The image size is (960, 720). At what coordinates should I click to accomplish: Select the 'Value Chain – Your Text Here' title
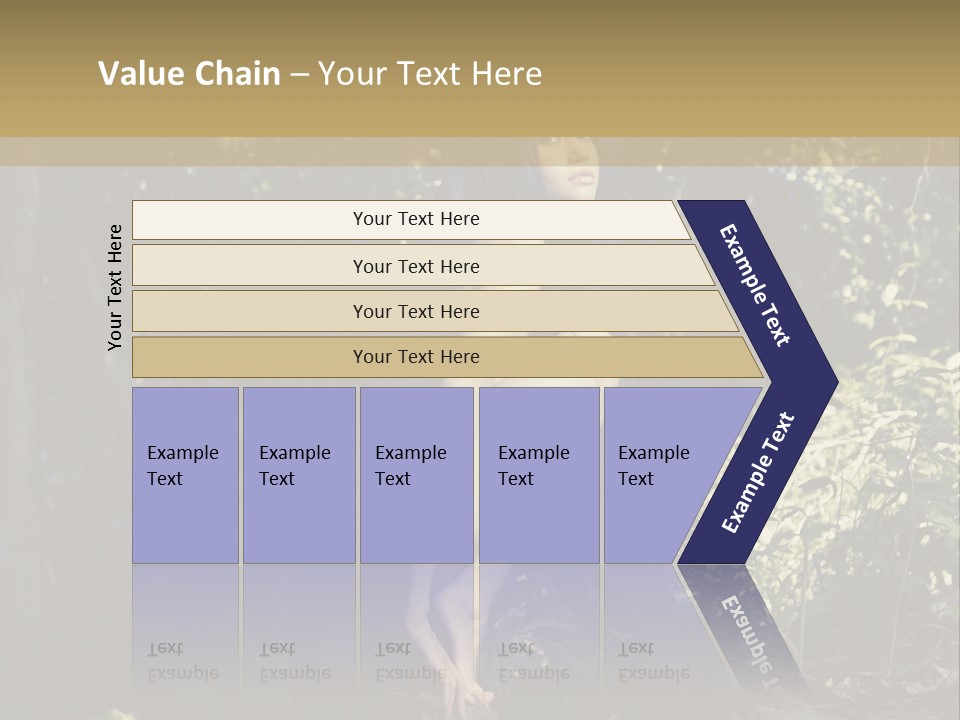[320, 73]
